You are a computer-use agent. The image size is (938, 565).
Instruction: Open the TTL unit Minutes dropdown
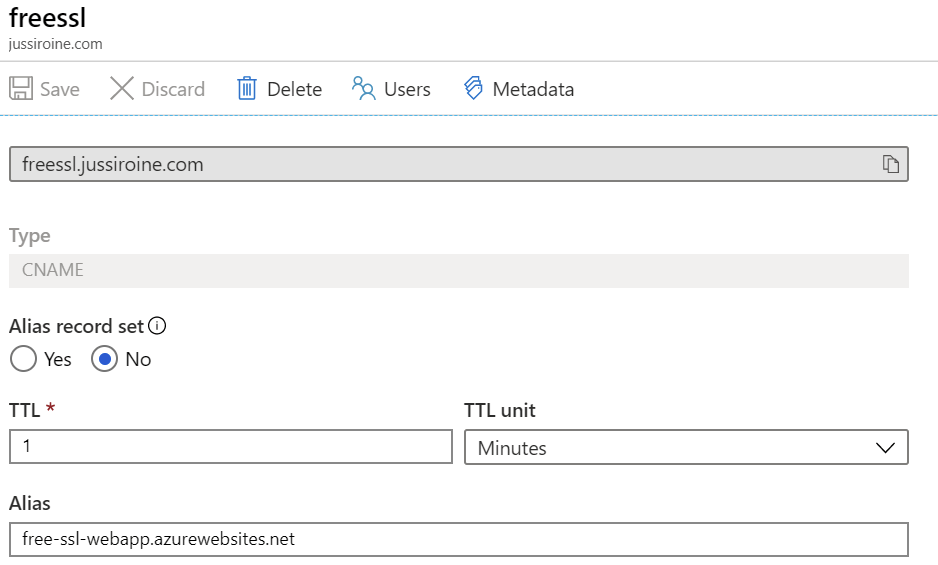point(686,447)
